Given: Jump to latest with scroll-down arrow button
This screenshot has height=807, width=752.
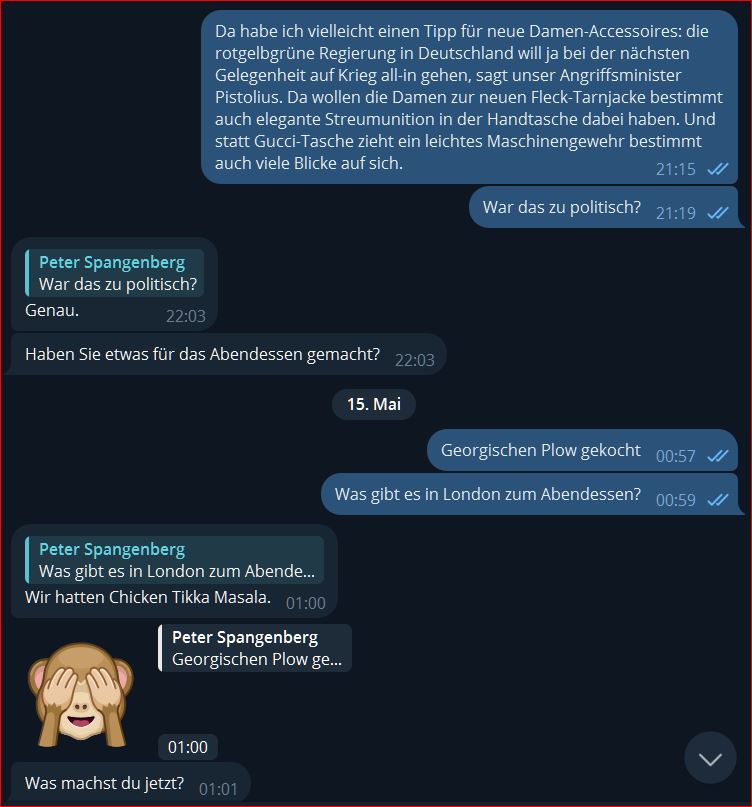Looking at the screenshot, I should 710,758.
